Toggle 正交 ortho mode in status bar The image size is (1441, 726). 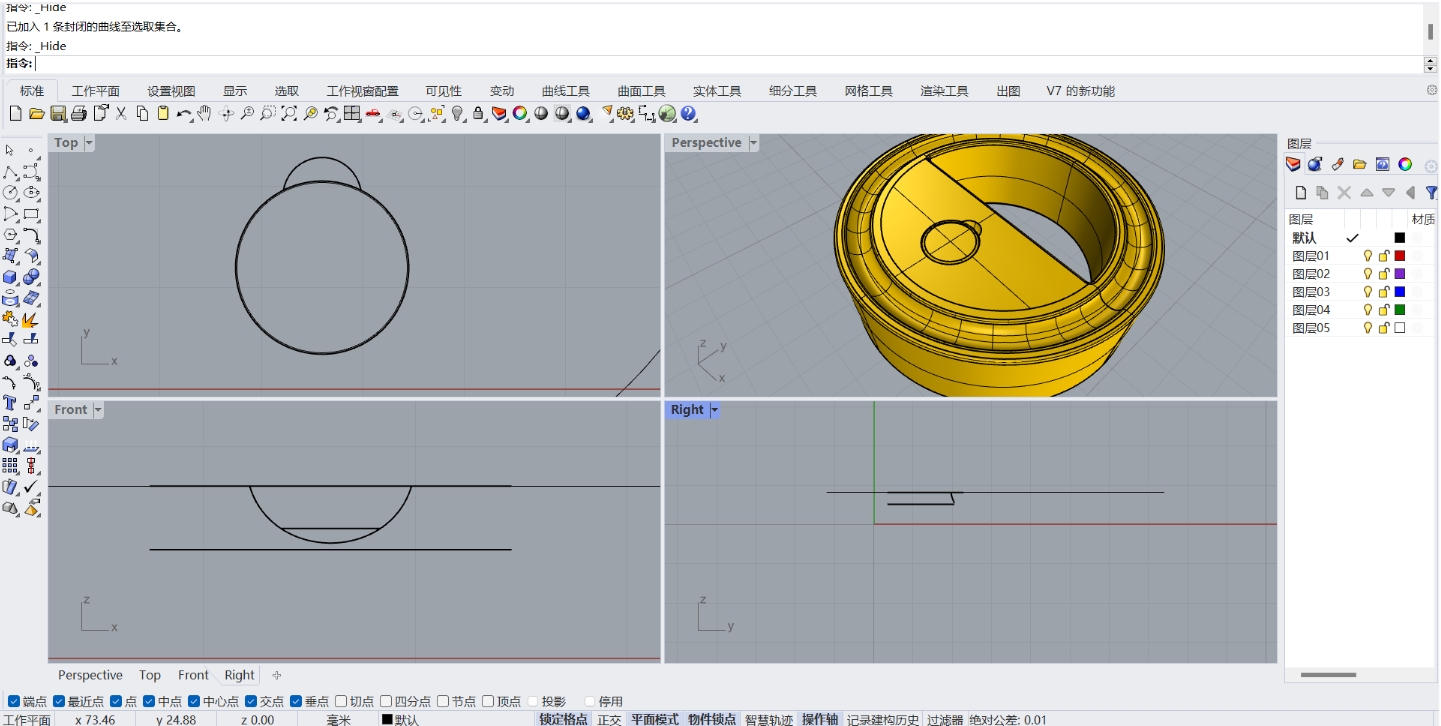click(609, 719)
